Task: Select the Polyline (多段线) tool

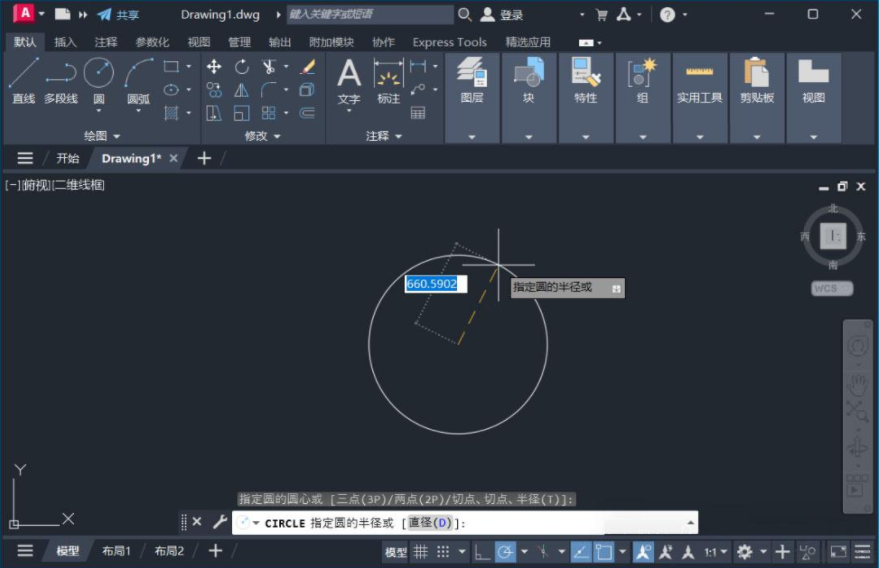Action: point(61,80)
